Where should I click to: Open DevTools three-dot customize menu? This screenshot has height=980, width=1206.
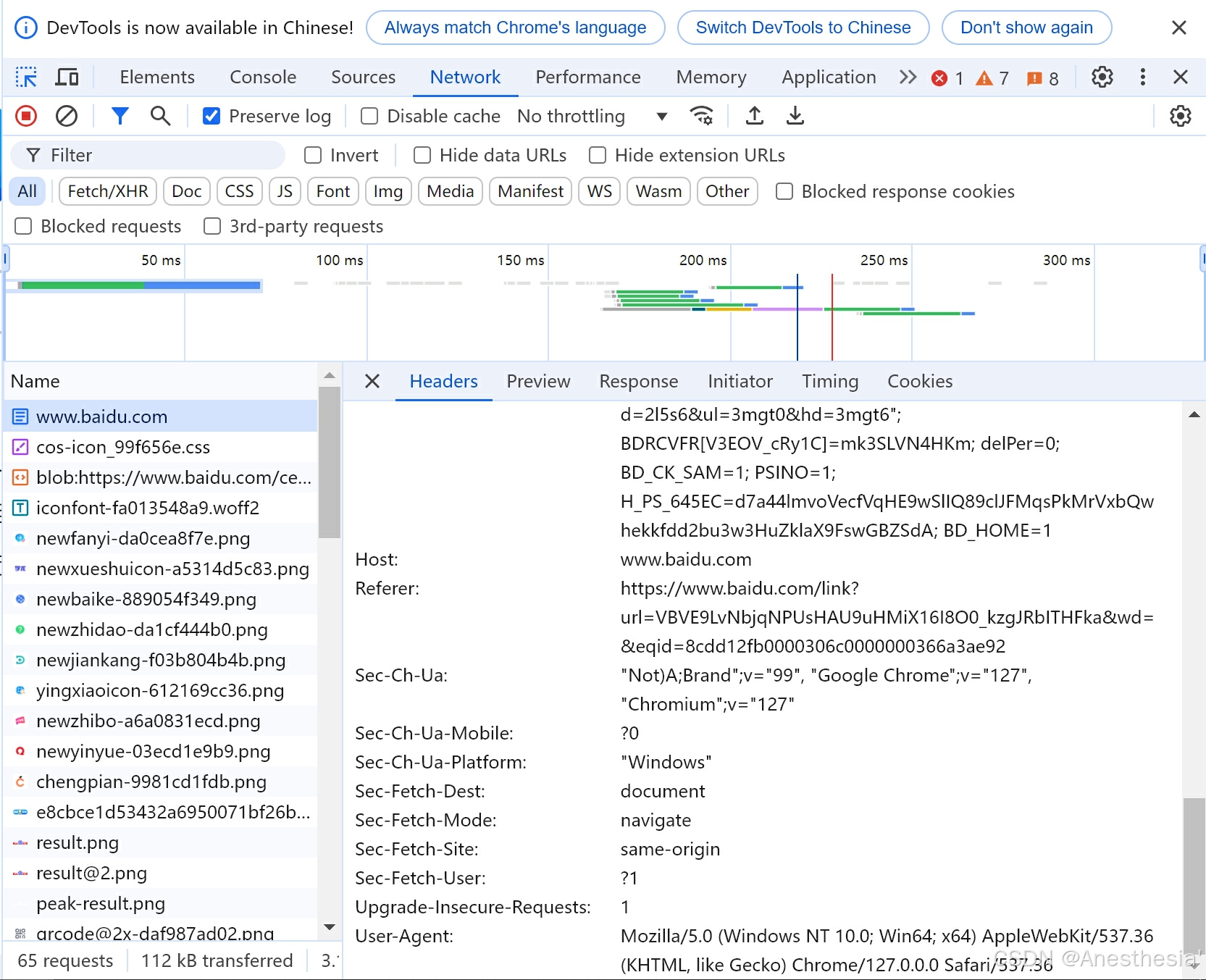tap(1142, 77)
